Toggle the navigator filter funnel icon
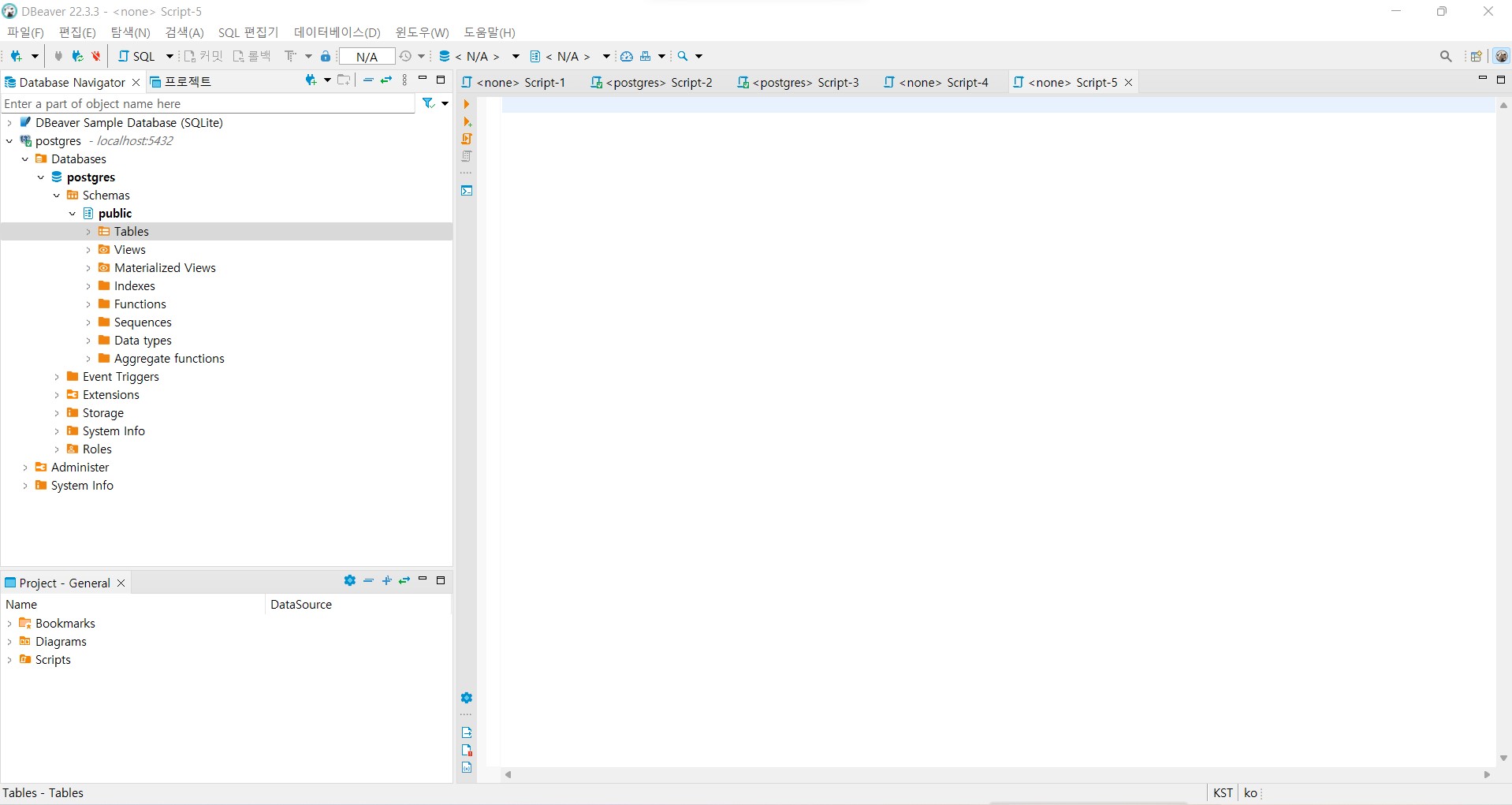The image size is (1512, 805). [428, 103]
